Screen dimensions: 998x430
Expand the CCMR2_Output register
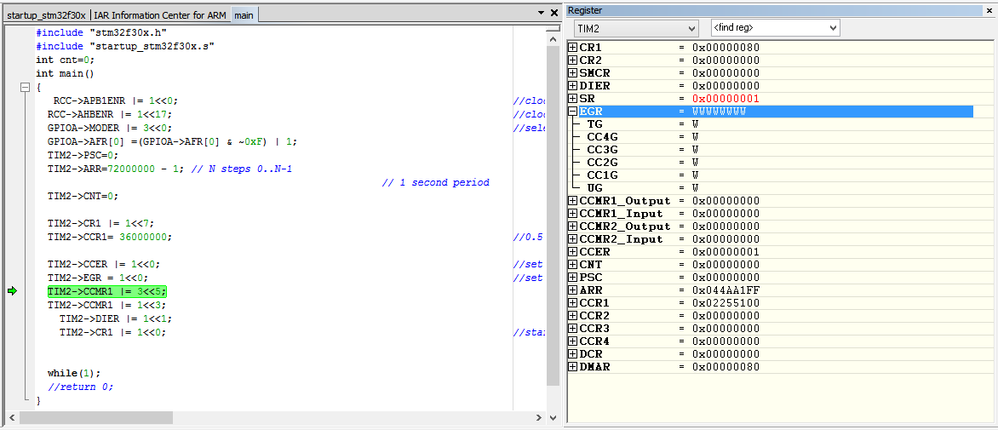(x=573, y=226)
